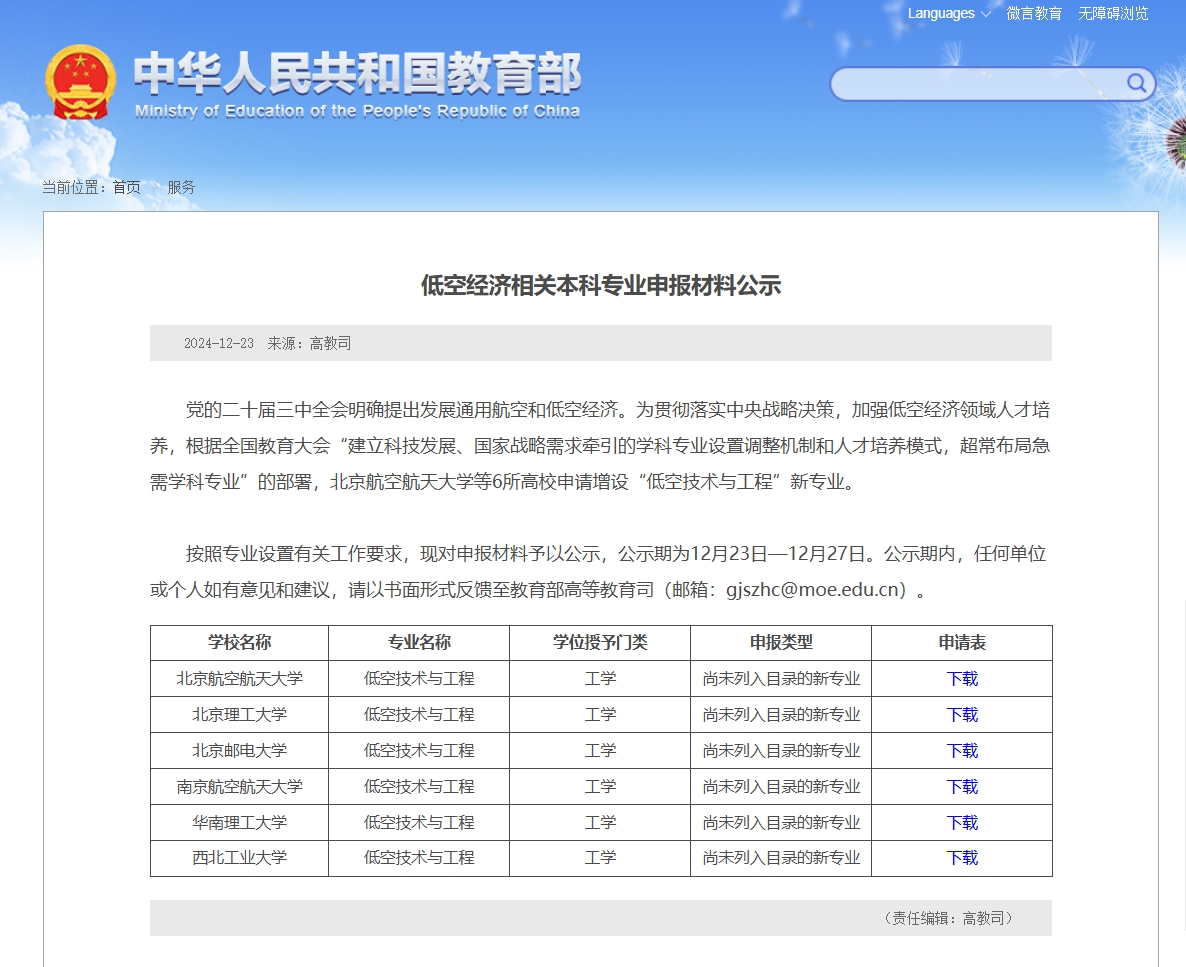Go to 首页 in the breadcrumb
Screen dimensions: 1186x967
(x=127, y=187)
